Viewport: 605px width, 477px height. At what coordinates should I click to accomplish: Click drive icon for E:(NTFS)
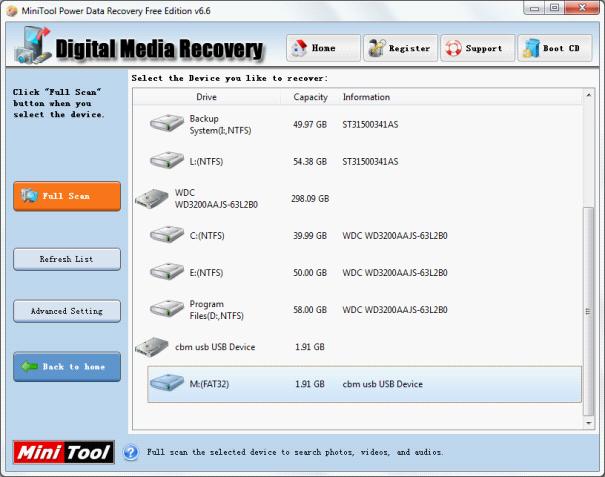coord(167,272)
